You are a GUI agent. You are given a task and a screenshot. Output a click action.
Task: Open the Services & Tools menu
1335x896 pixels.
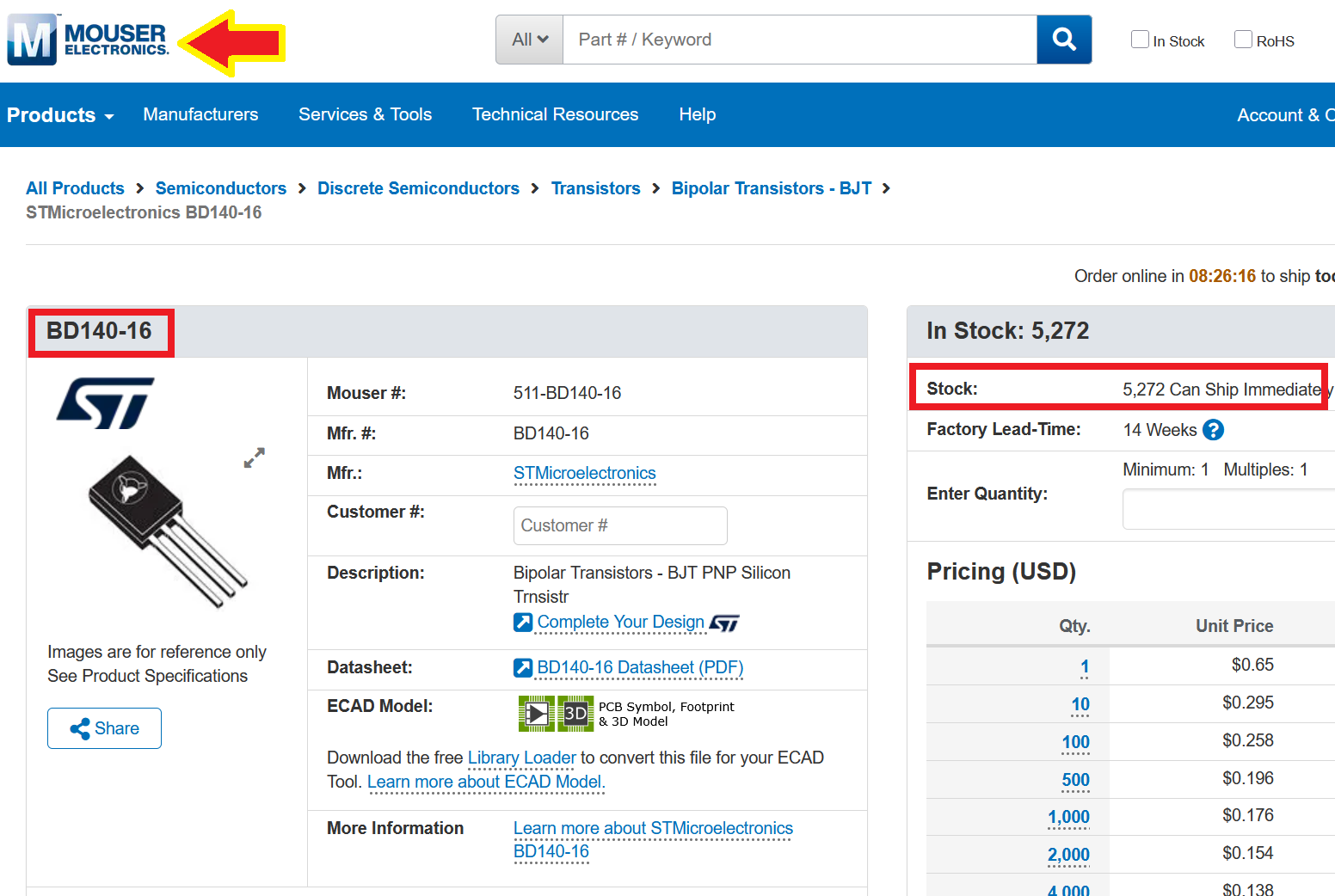(365, 114)
